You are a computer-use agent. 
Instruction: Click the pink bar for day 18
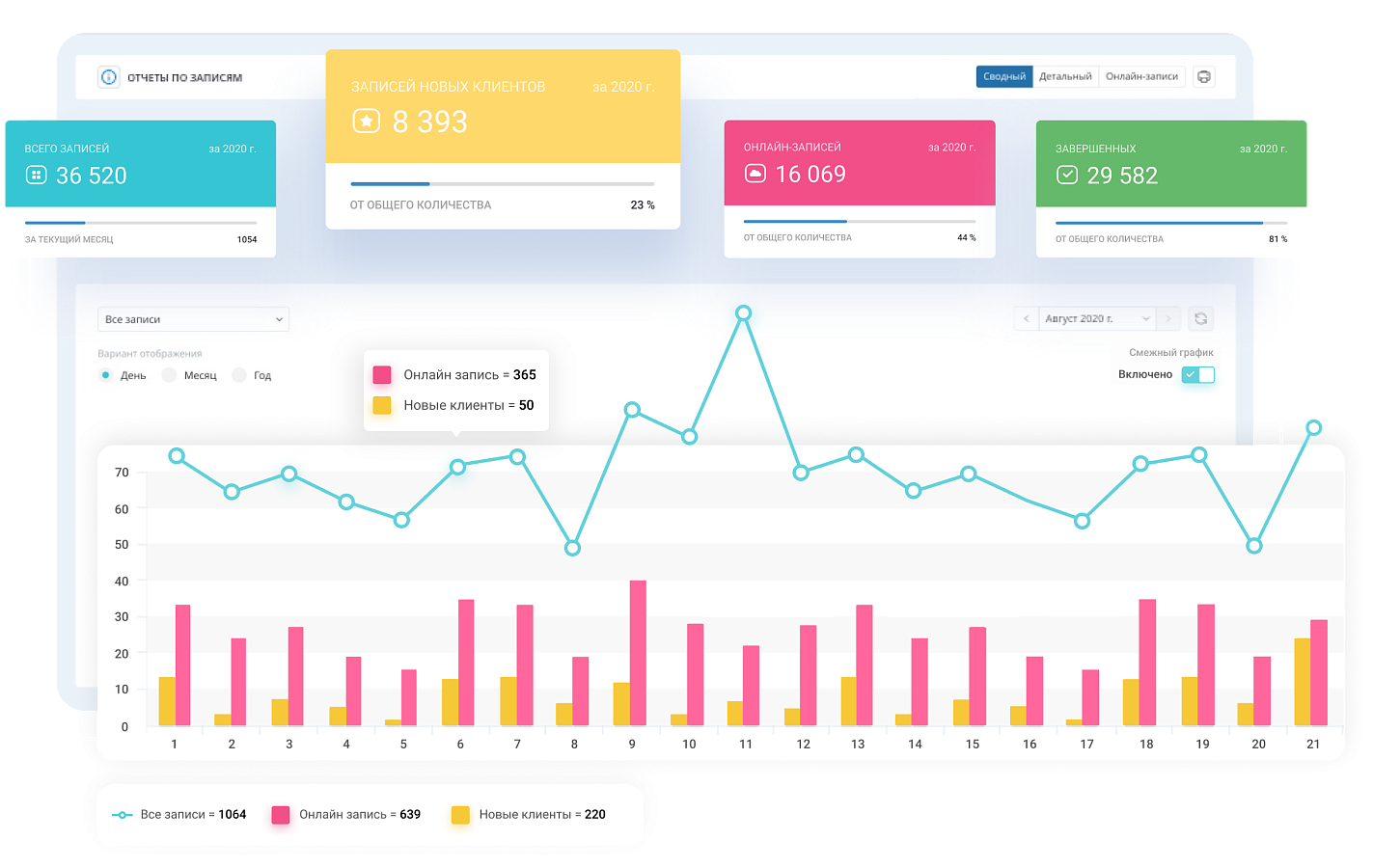[x=1147, y=663]
